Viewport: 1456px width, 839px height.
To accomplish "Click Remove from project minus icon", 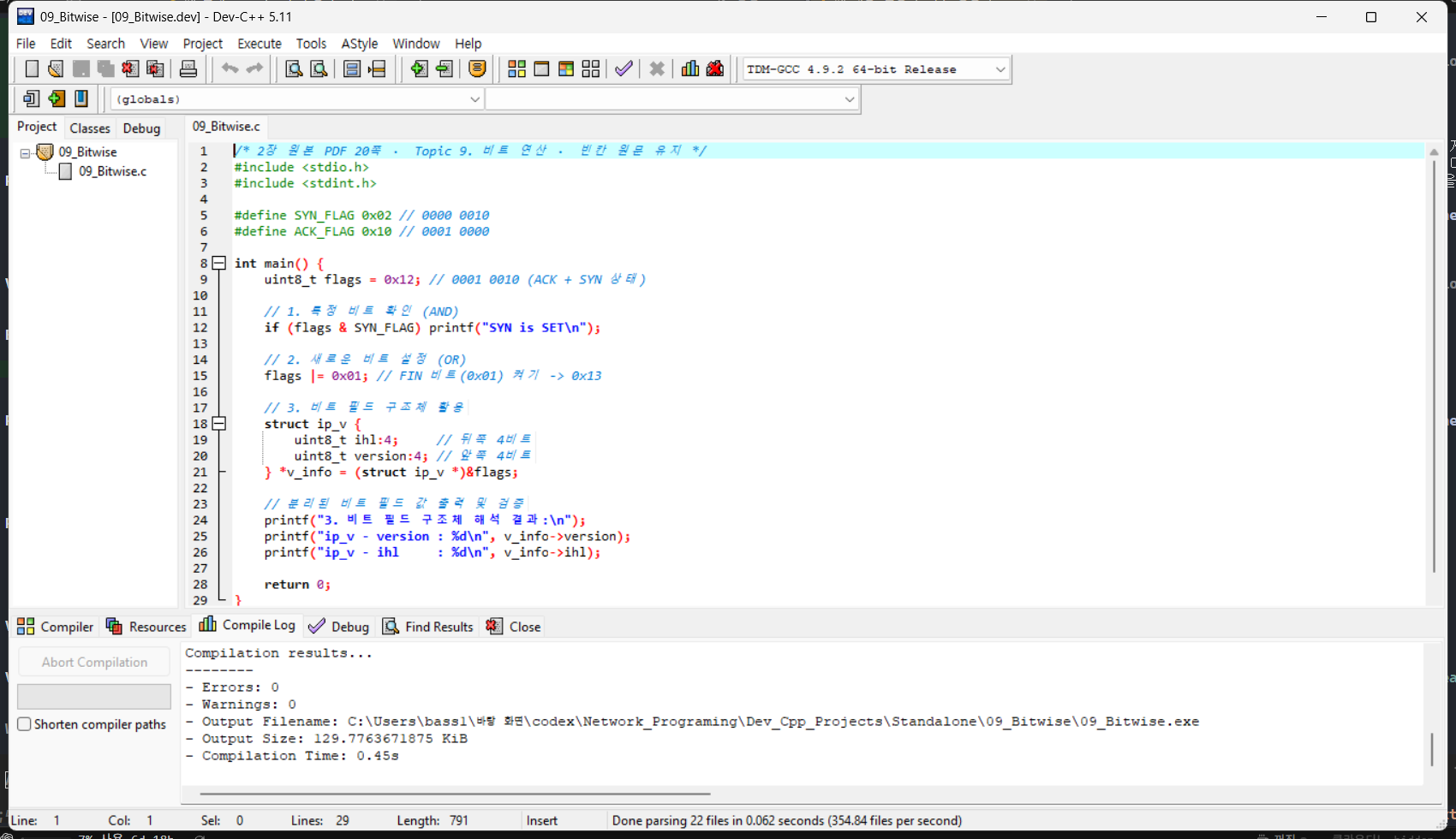I will coord(444,69).
